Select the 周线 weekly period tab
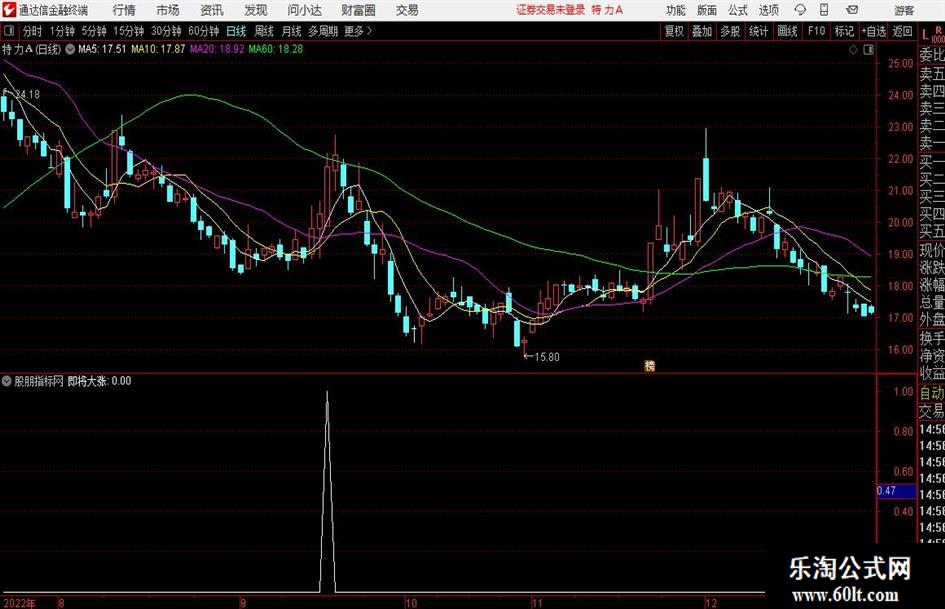This screenshot has height=609, width=945. 264,31
